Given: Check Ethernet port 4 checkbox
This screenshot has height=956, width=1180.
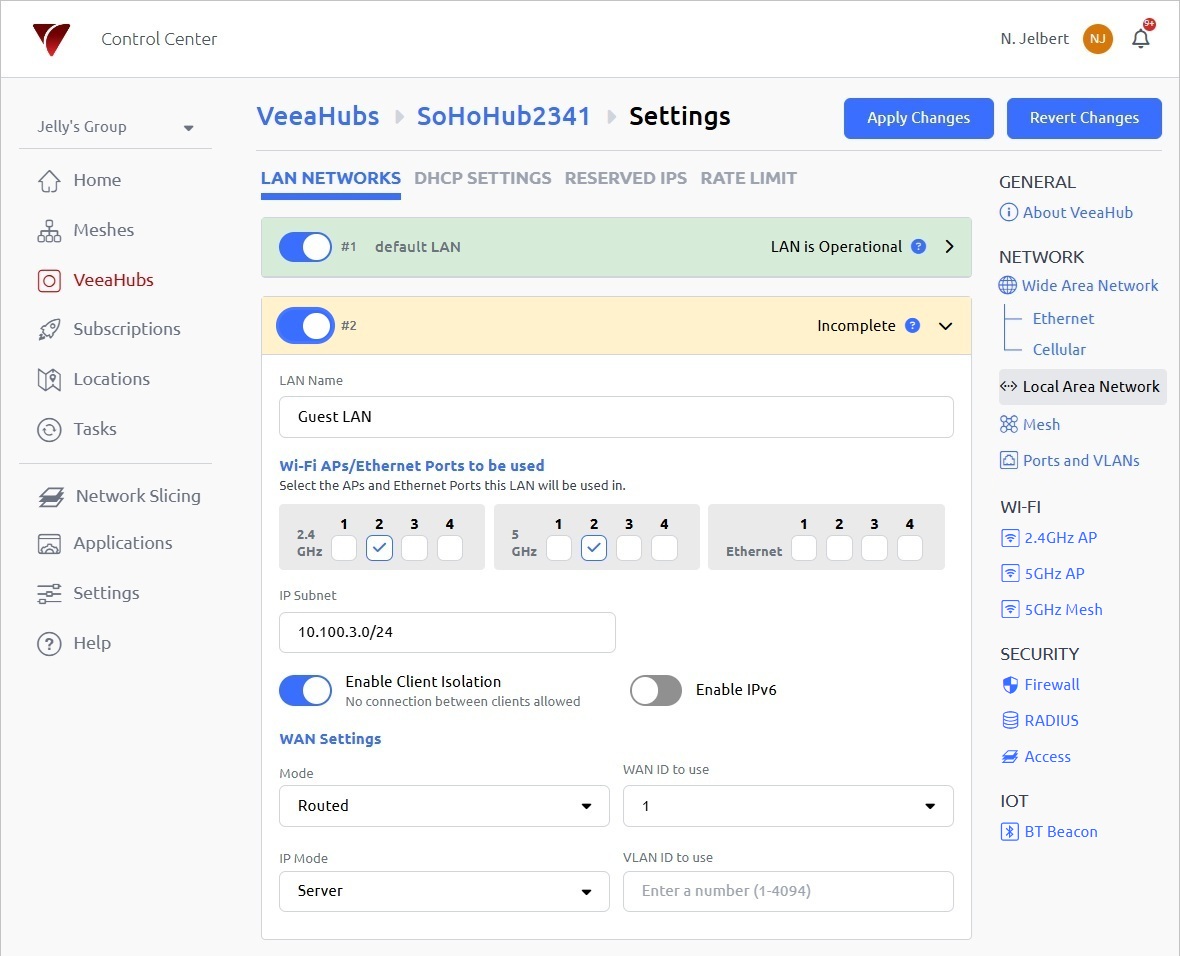Looking at the screenshot, I should point(910,548).
